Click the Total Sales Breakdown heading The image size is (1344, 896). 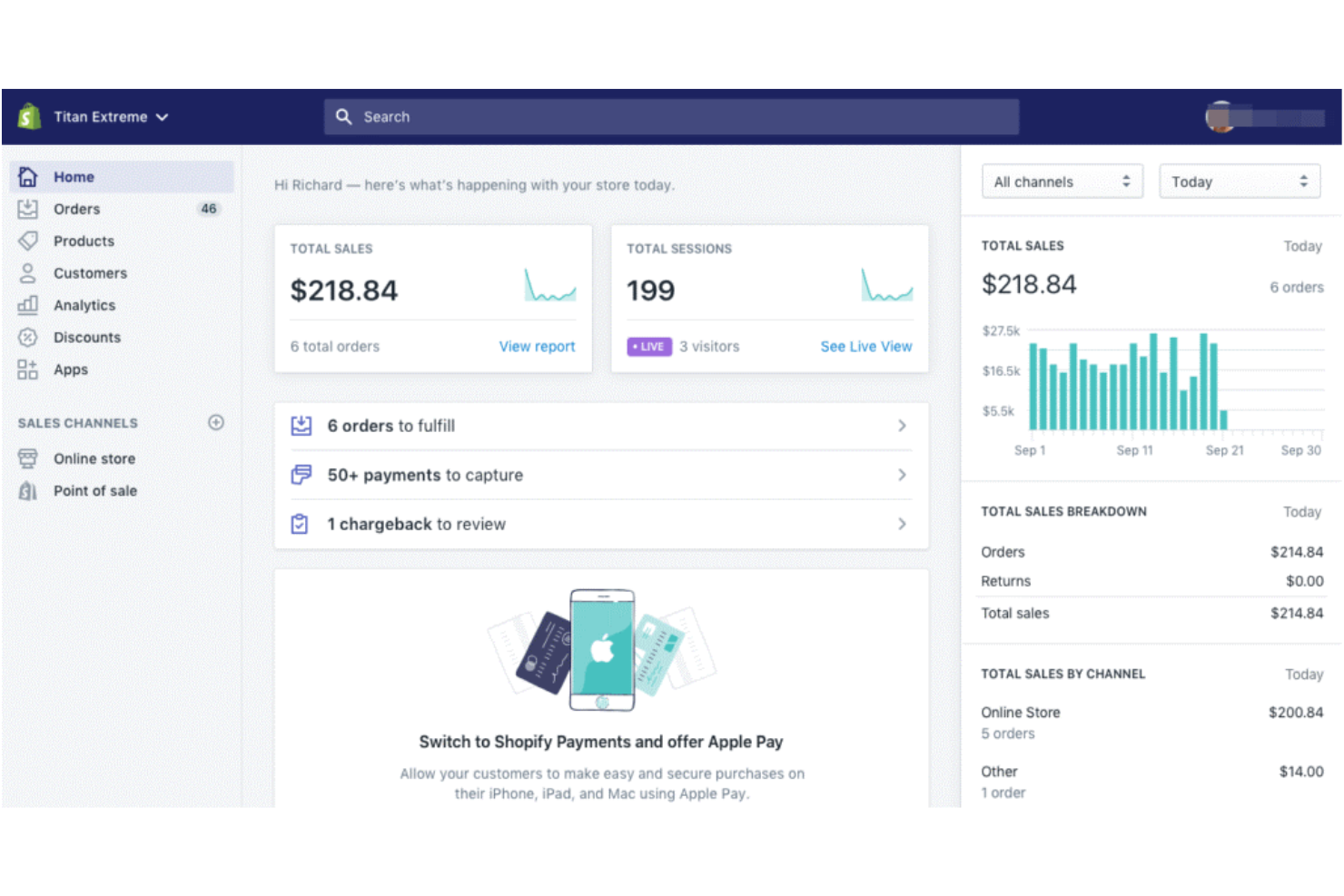pyautogui.click(x=1063, y=511)
